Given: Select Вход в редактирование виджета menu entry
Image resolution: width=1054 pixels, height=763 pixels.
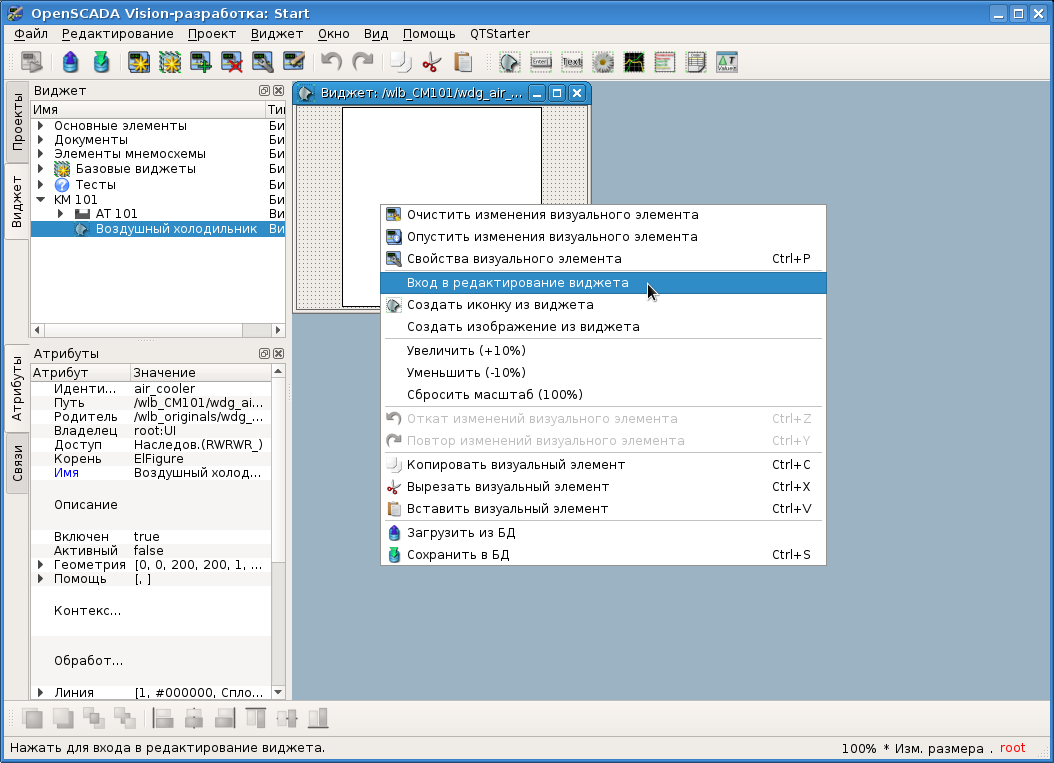Looking at the screenshot, I should click(x=517, y=283).
